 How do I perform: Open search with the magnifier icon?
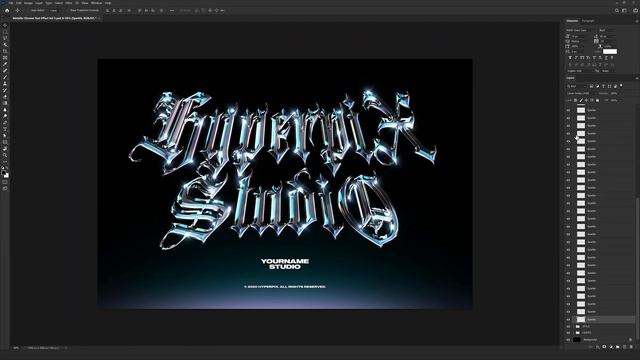point(617,11)
